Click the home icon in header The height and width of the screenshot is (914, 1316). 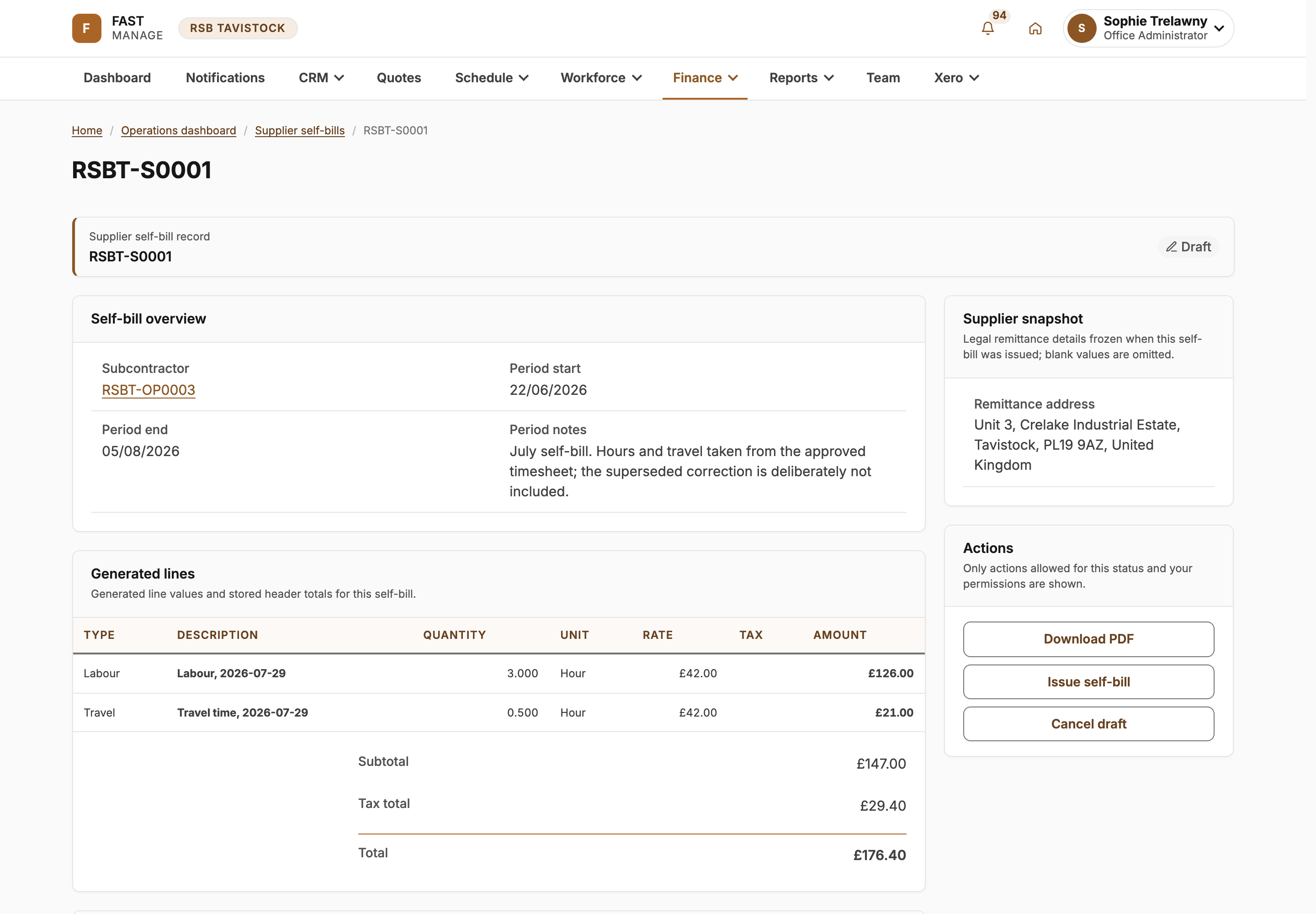pos(1035,28)
